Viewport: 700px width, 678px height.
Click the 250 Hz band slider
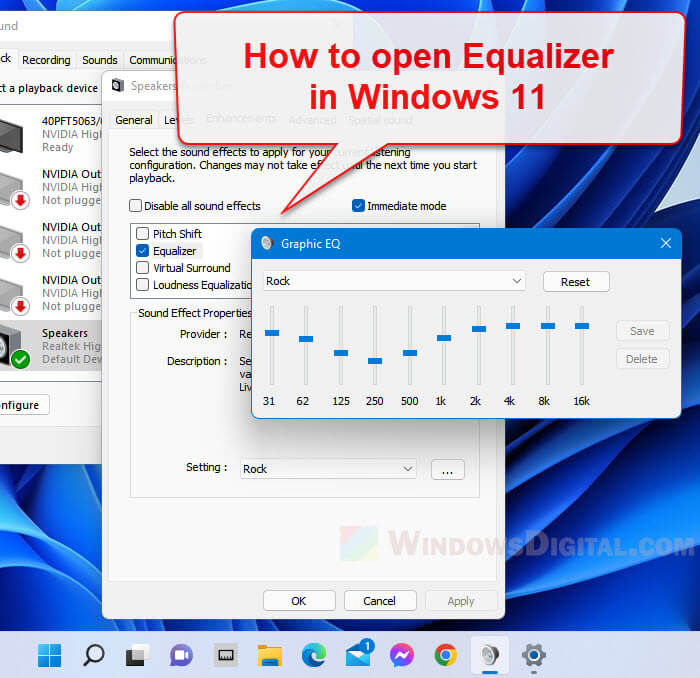coord(375,361)
